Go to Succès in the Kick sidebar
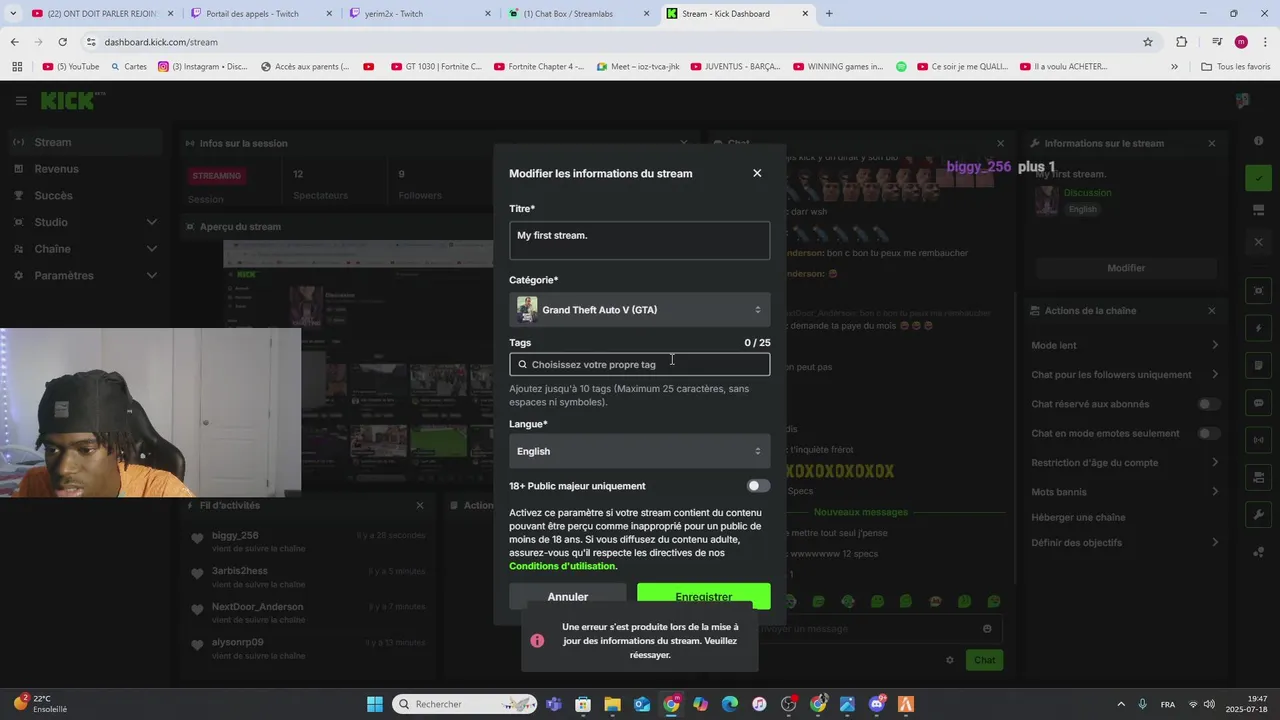The height and width of the screenshot is (720, 1280). [84, 195]
